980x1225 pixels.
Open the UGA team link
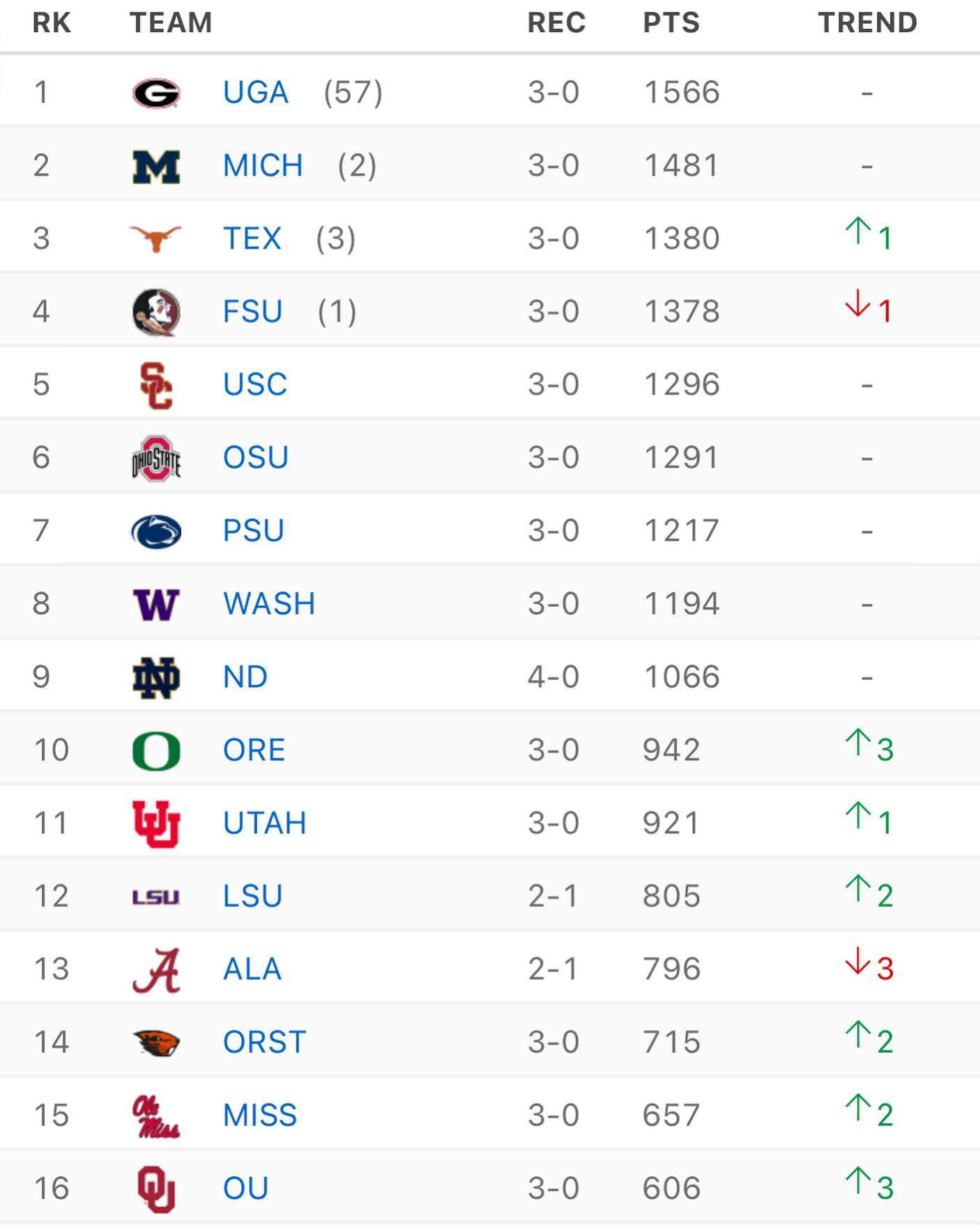[256, 93]
